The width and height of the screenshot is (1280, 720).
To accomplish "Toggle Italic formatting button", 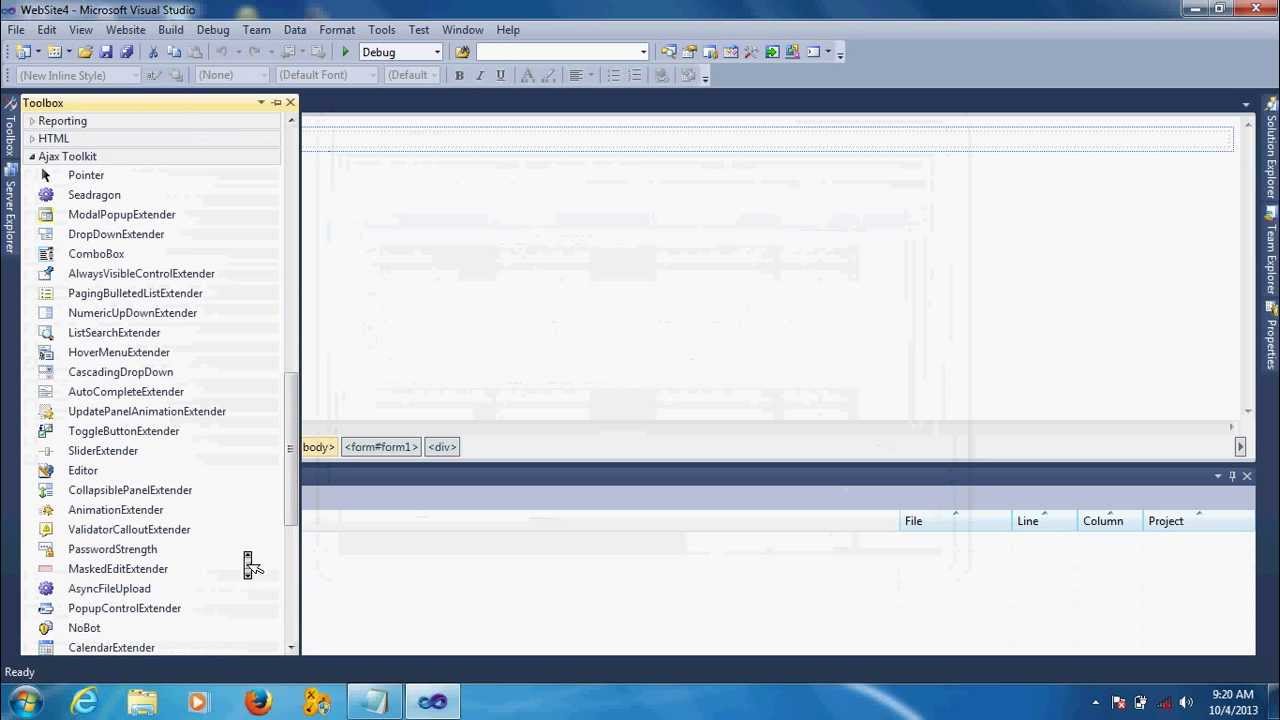I will tap(480, 76).
